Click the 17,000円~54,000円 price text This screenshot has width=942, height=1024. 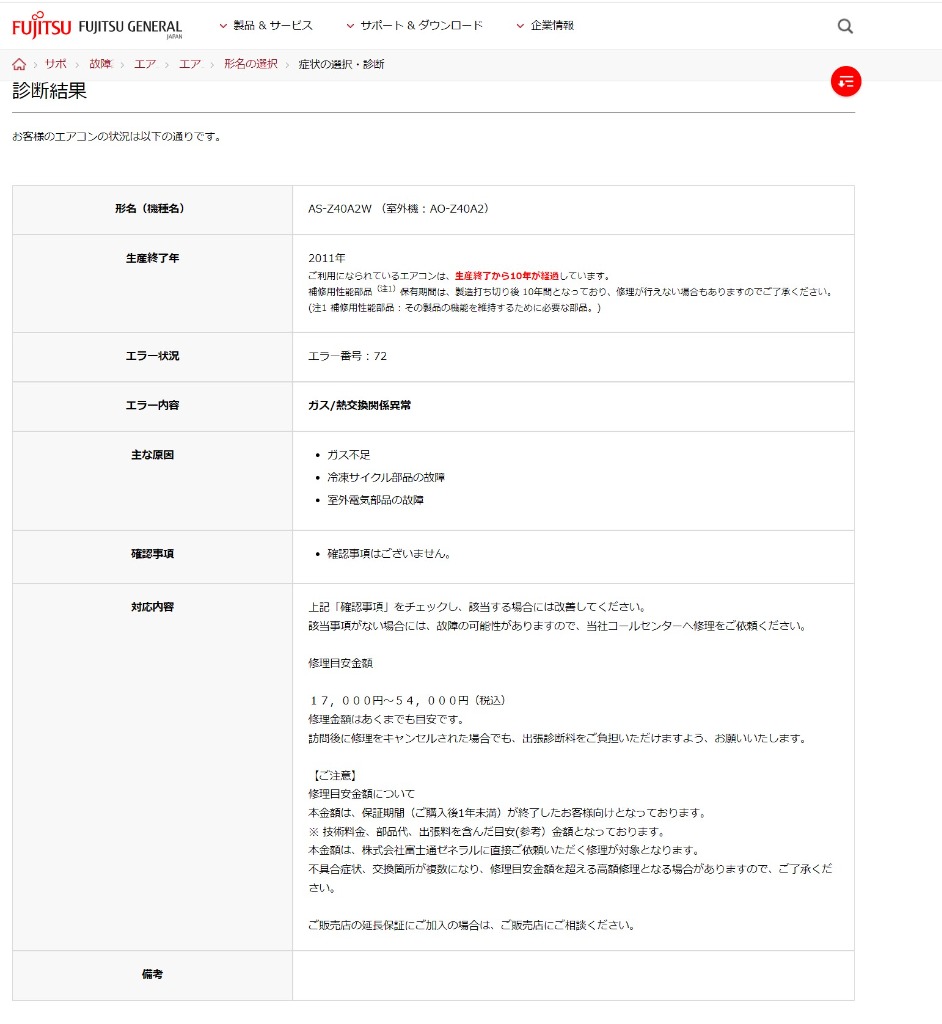(407, 701)
